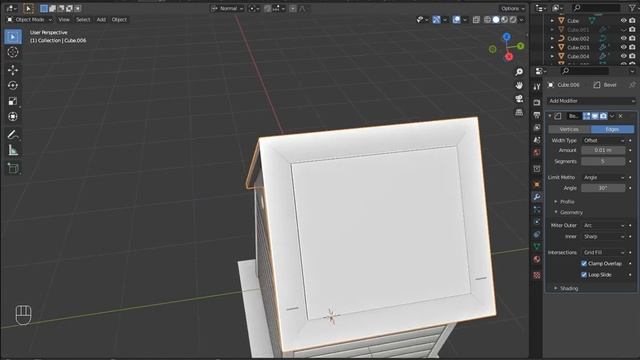Select the Select Box tool in toolbar
The height and width of the screenshot is (360, 640).
point(13,37)
